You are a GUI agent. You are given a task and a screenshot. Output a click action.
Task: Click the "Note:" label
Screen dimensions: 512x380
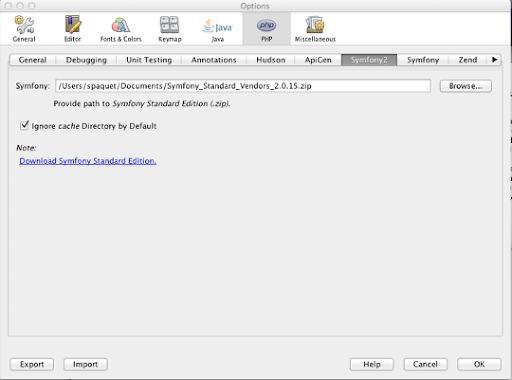point(26,148)
